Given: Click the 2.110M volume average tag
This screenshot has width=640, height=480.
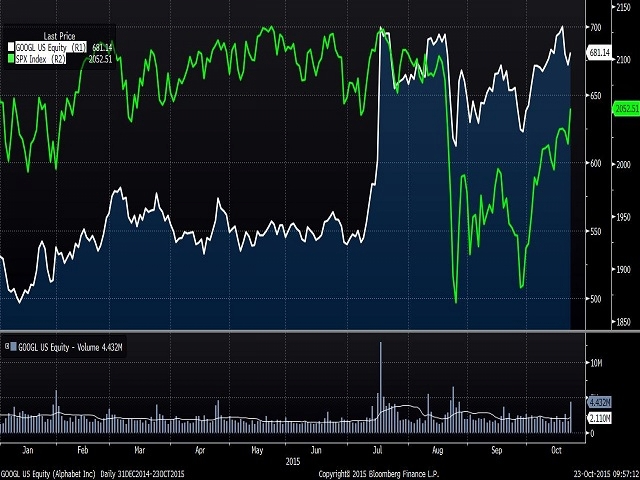Looking at the screenshot, I should 598,417.
